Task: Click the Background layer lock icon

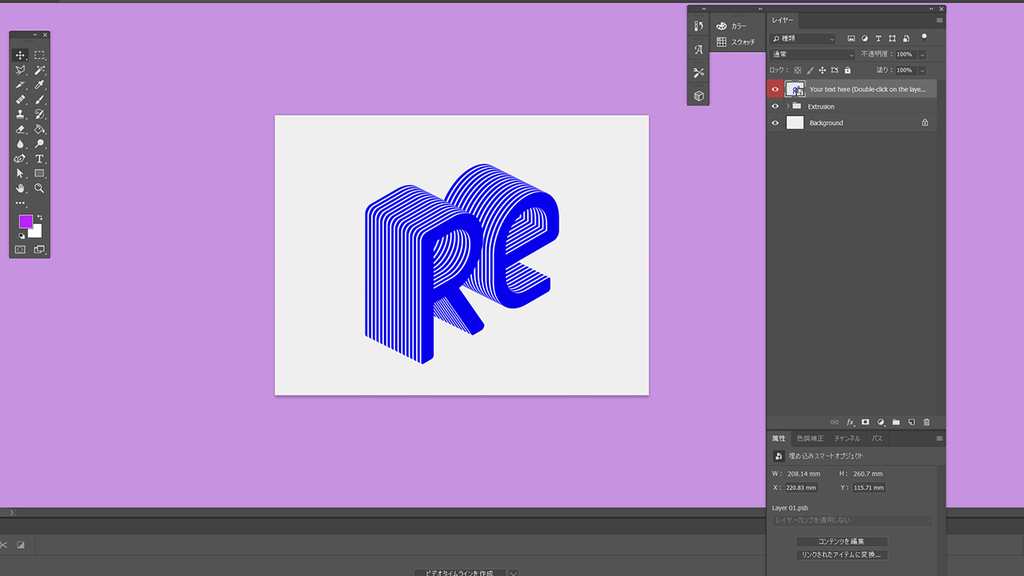Action: click(x=925, y=123)
